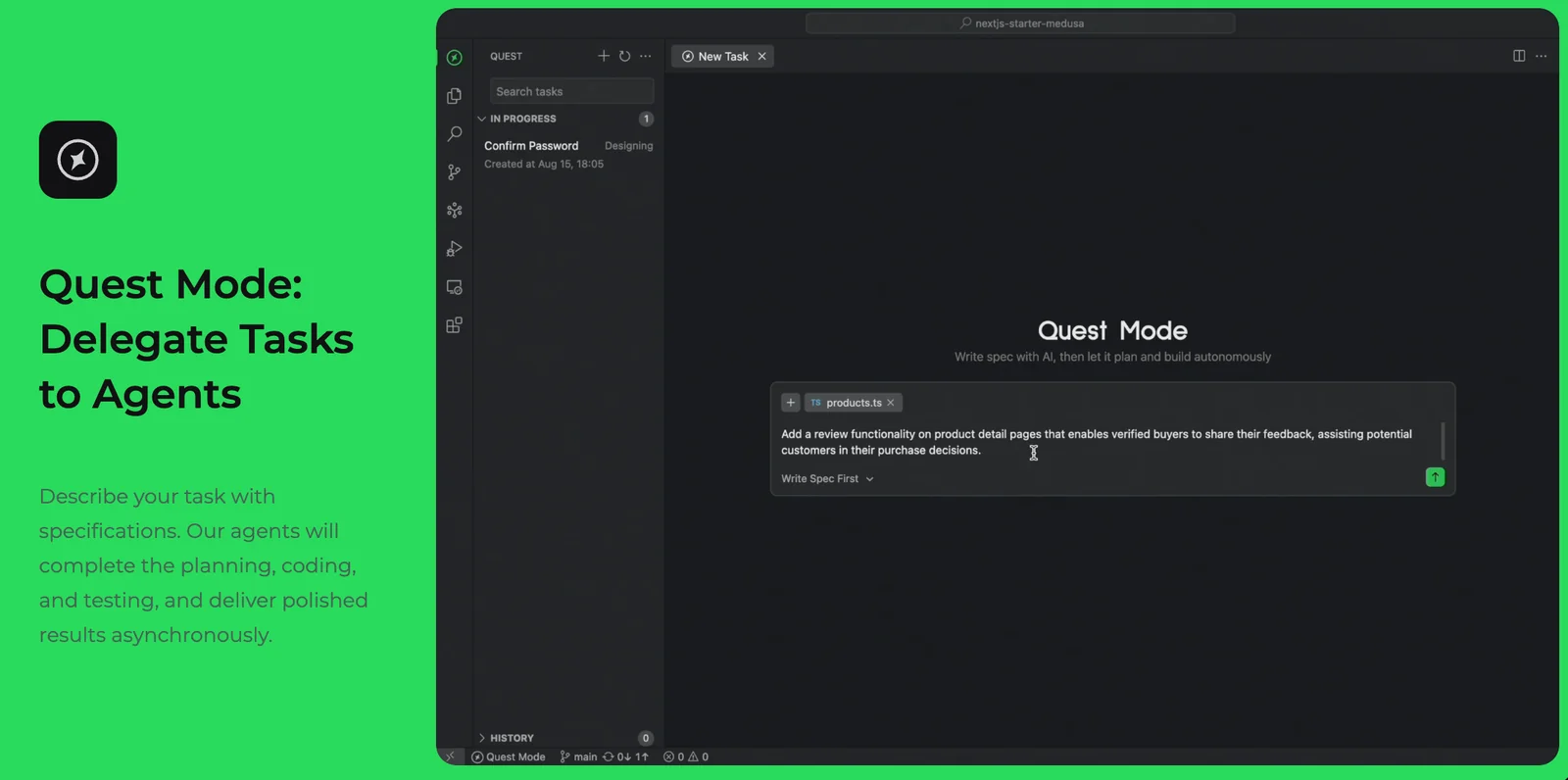The image size is (1568, 780).
Task: Click the main branch in status bar
Action: pyautogui.click(x=579, y=756)
